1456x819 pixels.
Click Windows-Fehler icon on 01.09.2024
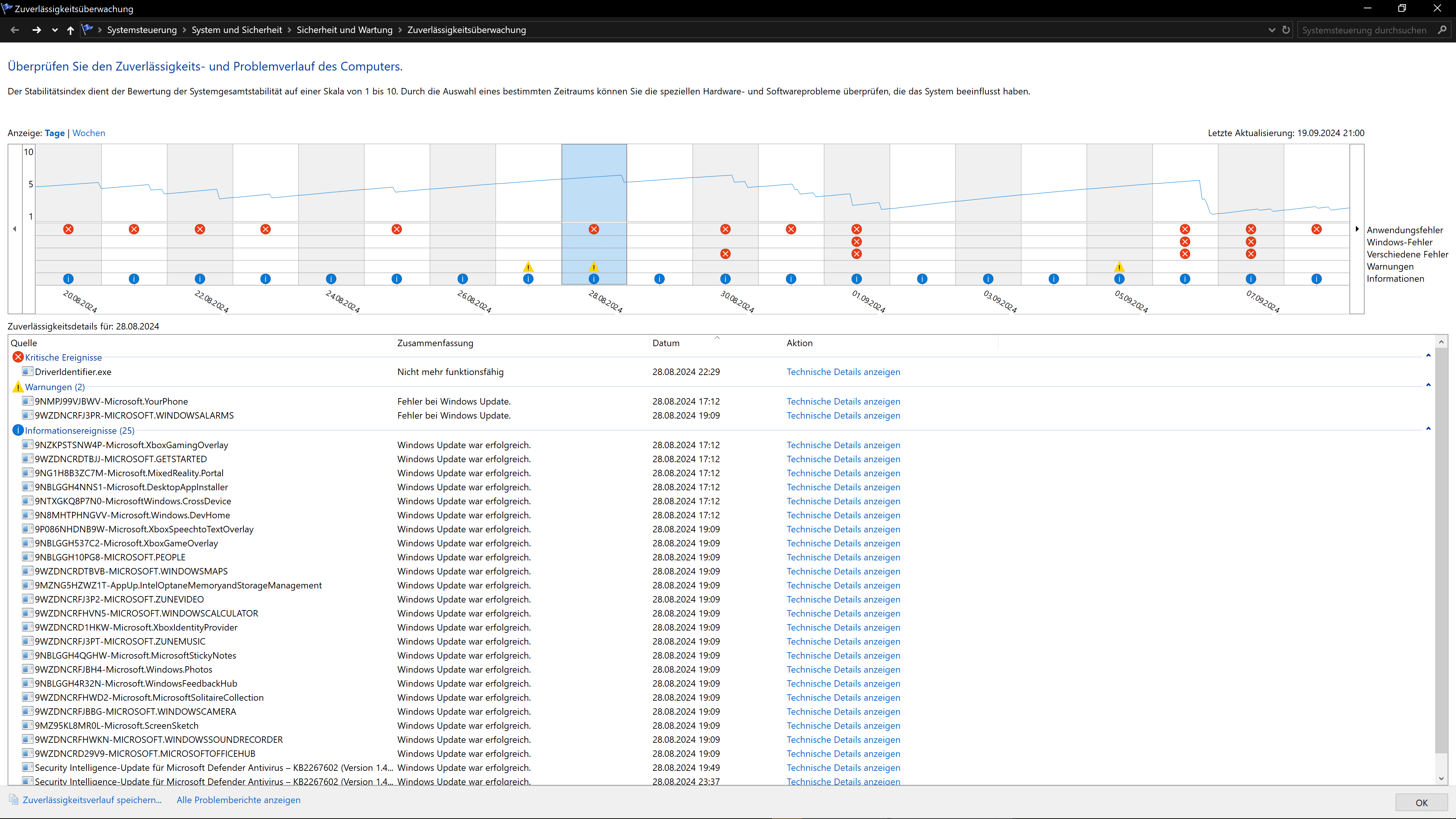857,242
